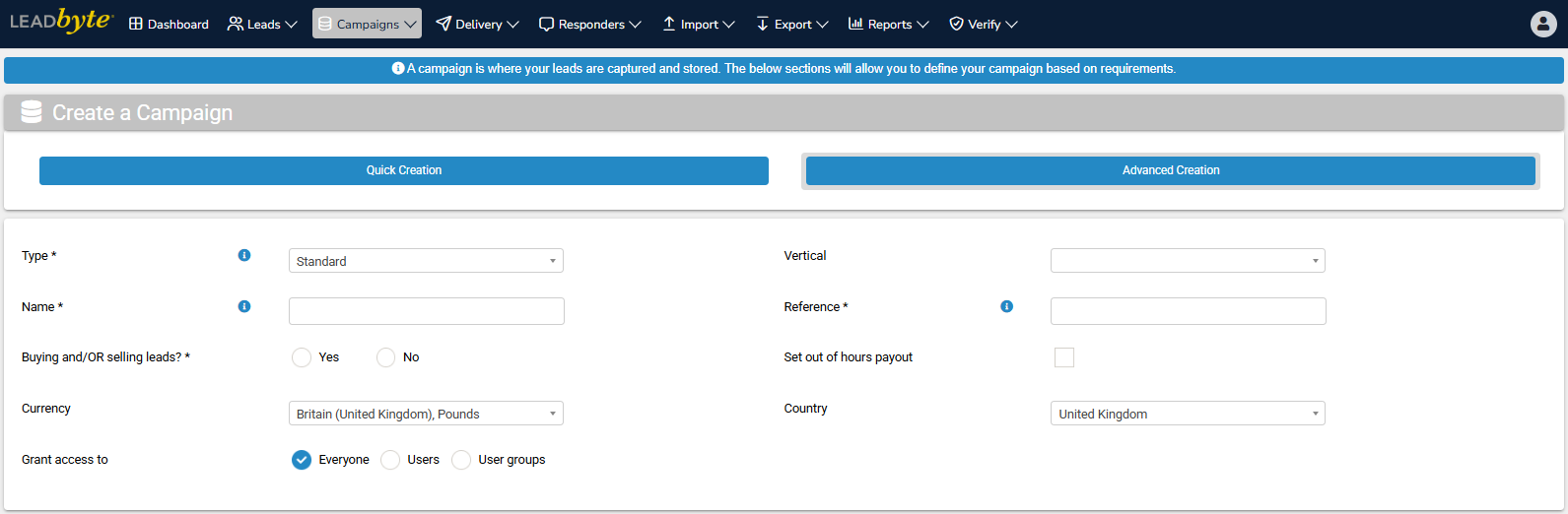The width and height of the screenshot is (1568, 514).
Task: Open the Country dropdown showing United Kingdom
Action: pyautogui.click(x=1188, y=414)
